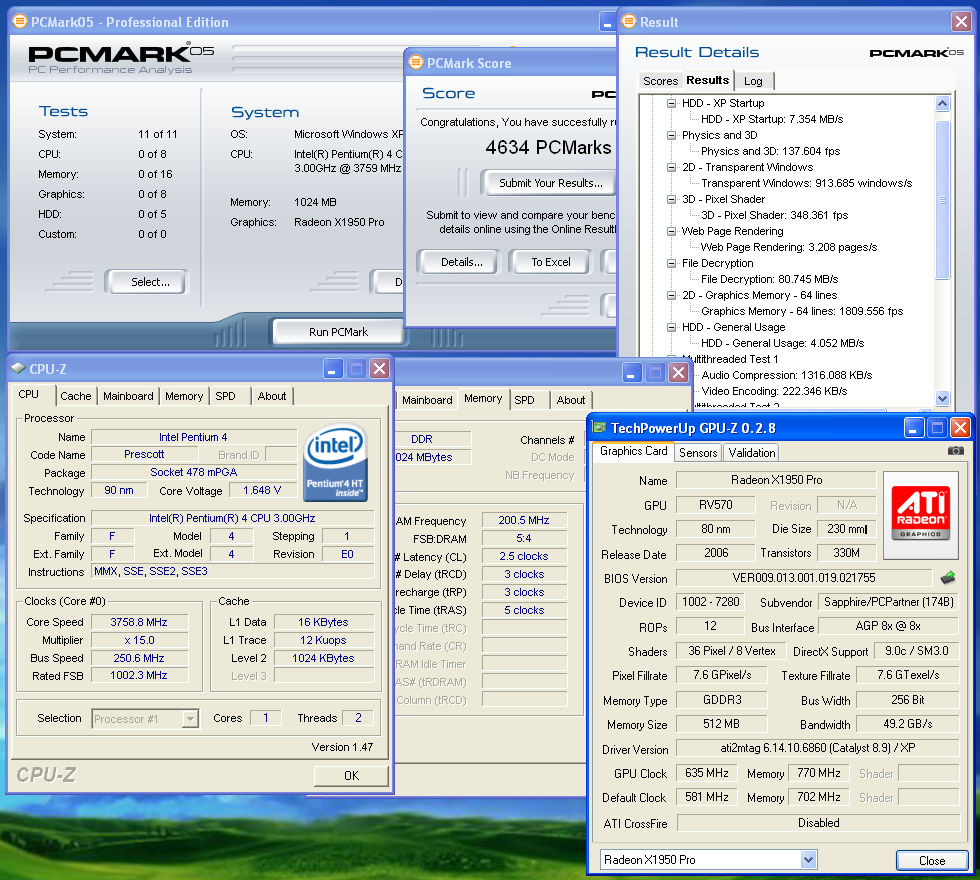Open the Processor #1 selection dropdown

190,719
